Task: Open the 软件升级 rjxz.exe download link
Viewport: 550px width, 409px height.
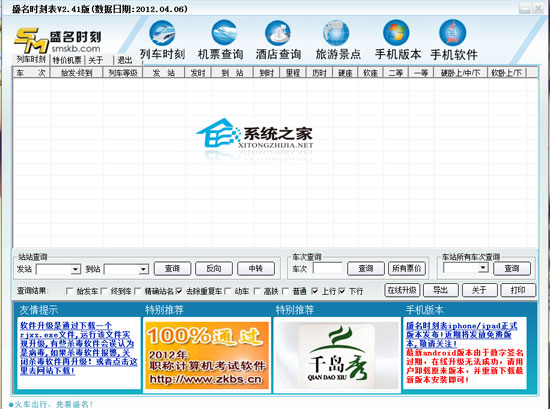Action: (x=79, y=348)
